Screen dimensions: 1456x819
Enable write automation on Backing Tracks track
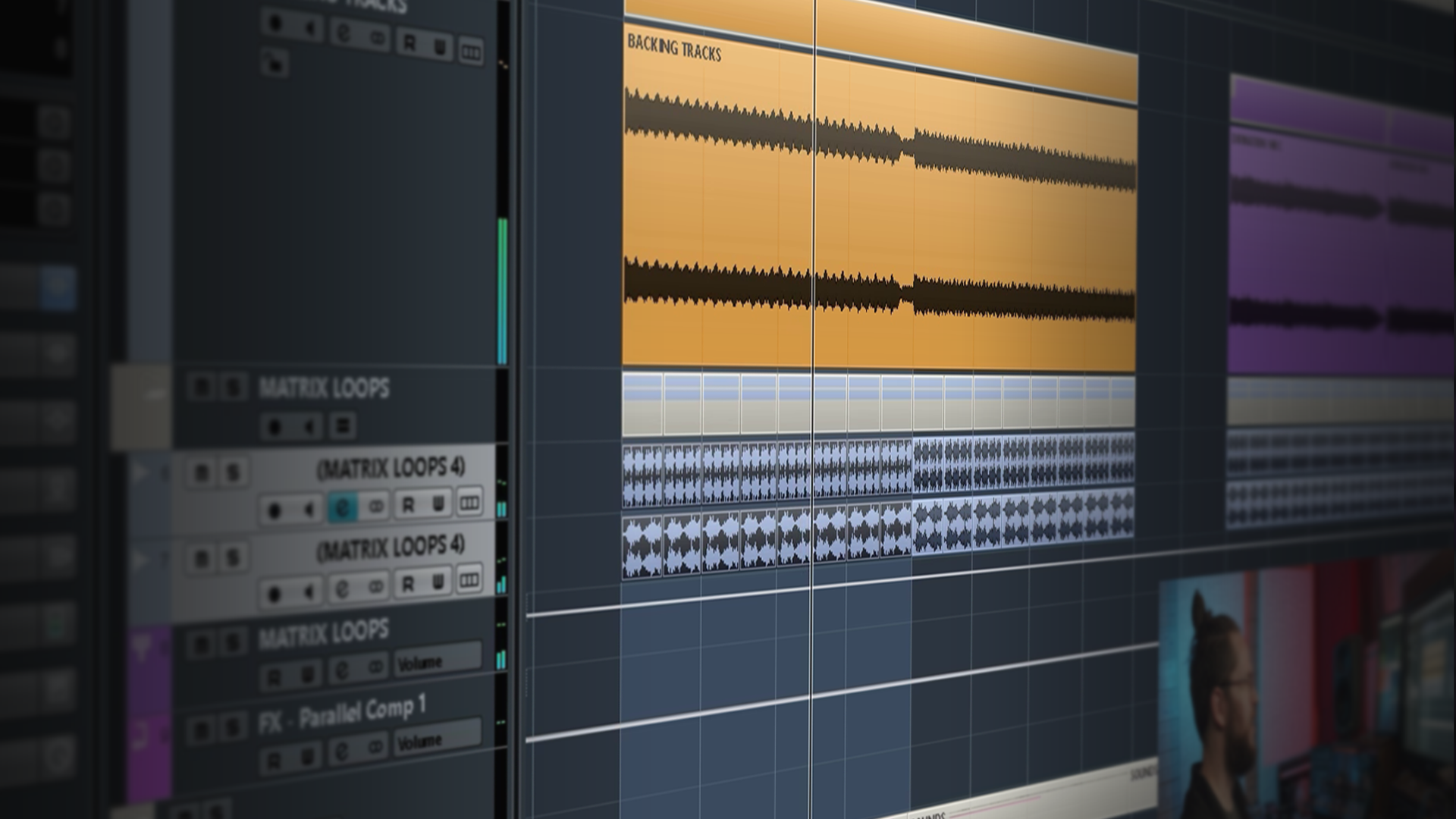click(x=439, y=48)
